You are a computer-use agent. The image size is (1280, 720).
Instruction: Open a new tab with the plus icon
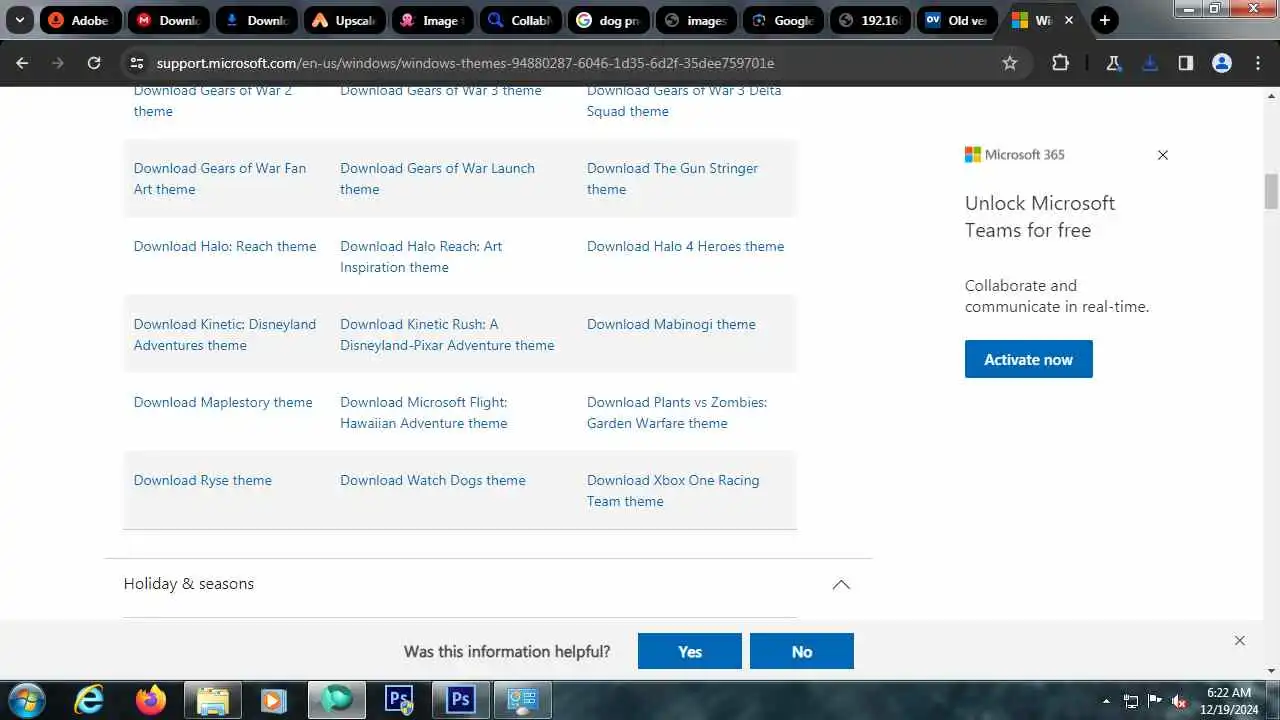coord(1104,20)
